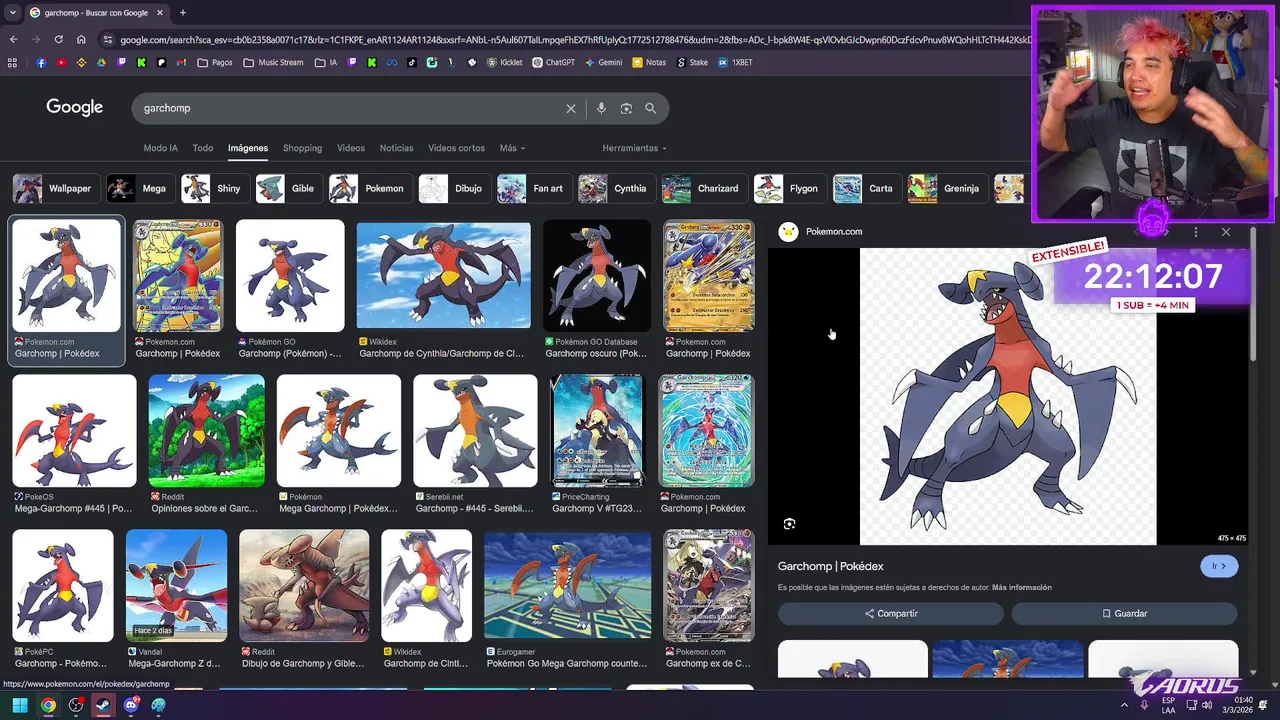This screenshot has width=1280, height=720.
Task: Open the ChatGPT bookmark
Action: 553,62
